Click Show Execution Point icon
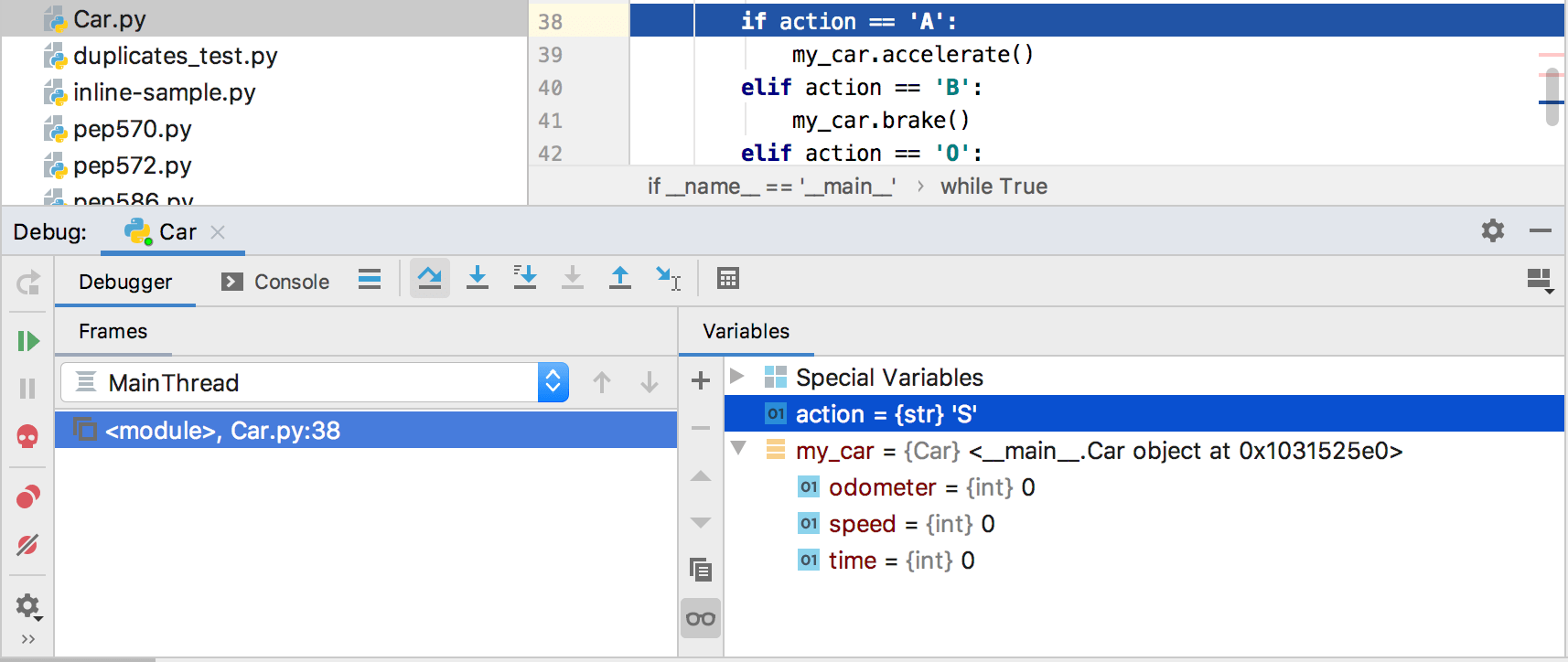The height and width of the screenshot is (662, 1568). coord(370,279)
